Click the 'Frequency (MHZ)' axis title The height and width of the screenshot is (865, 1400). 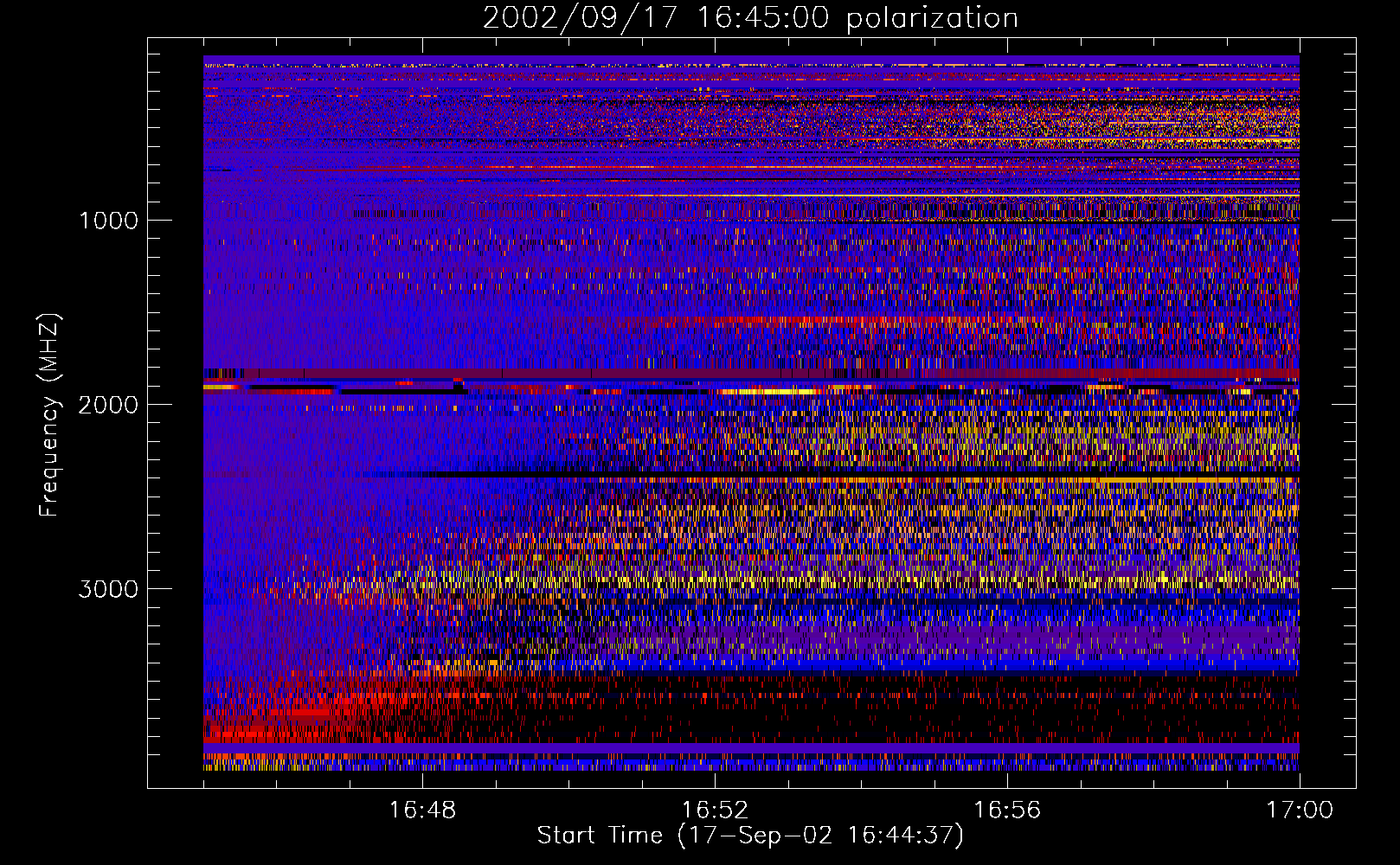pyautogui.click(x=50, y=415)
